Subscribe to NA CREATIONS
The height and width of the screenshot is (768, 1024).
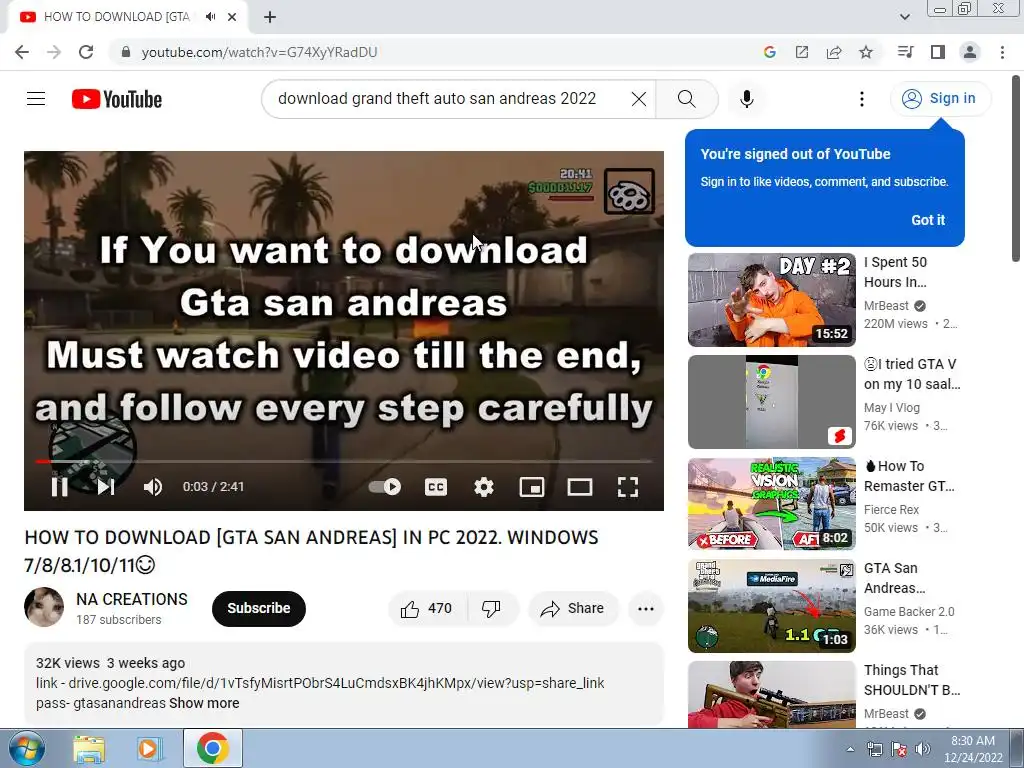259,609
